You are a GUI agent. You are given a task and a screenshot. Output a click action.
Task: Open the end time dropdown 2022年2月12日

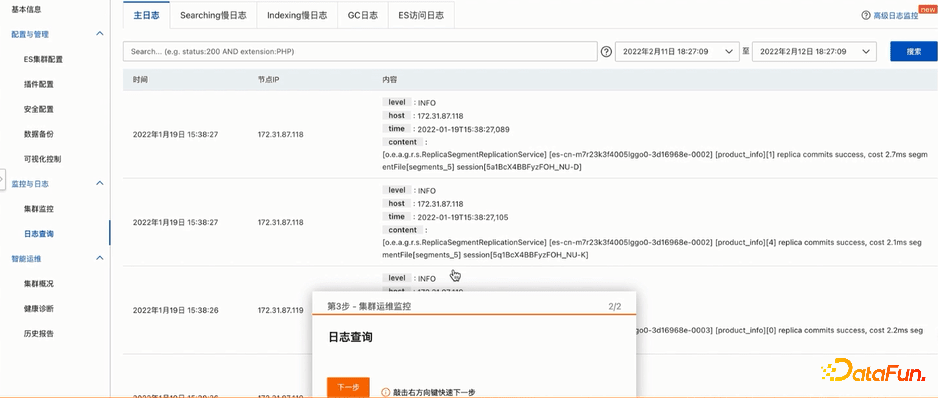[814, 51]
